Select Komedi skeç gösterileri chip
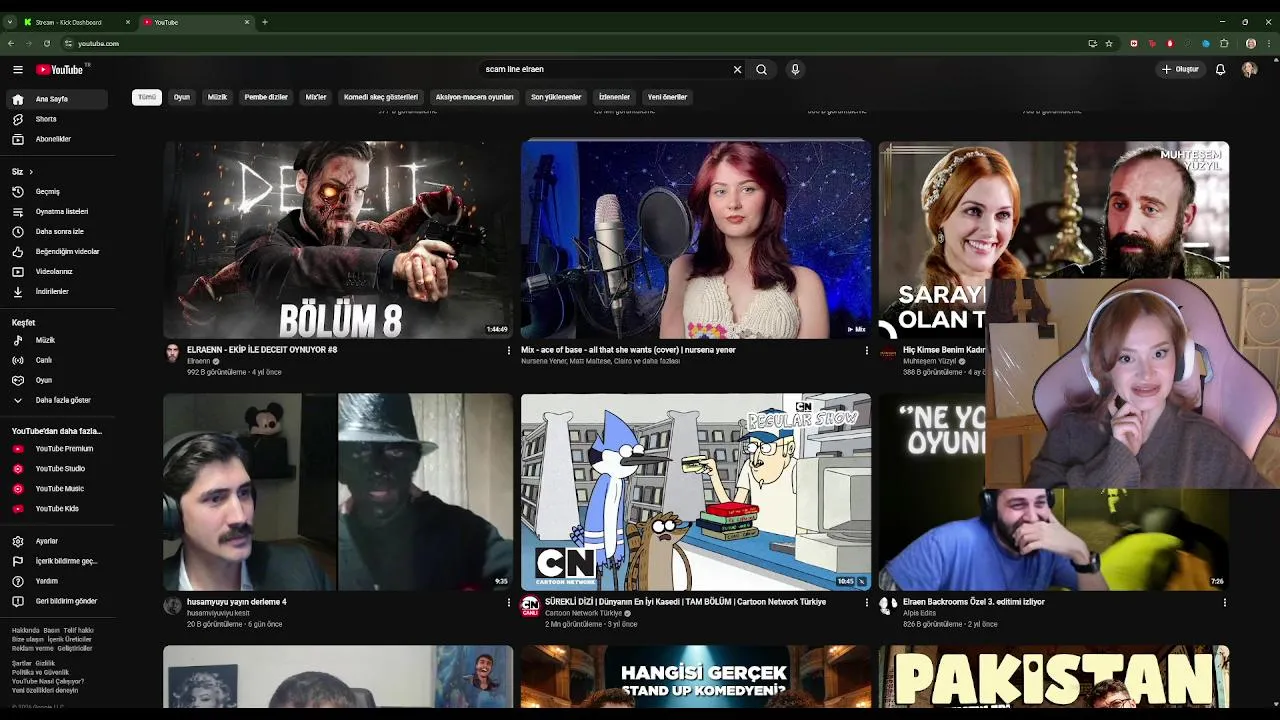1280x720 pixels. 381,97
